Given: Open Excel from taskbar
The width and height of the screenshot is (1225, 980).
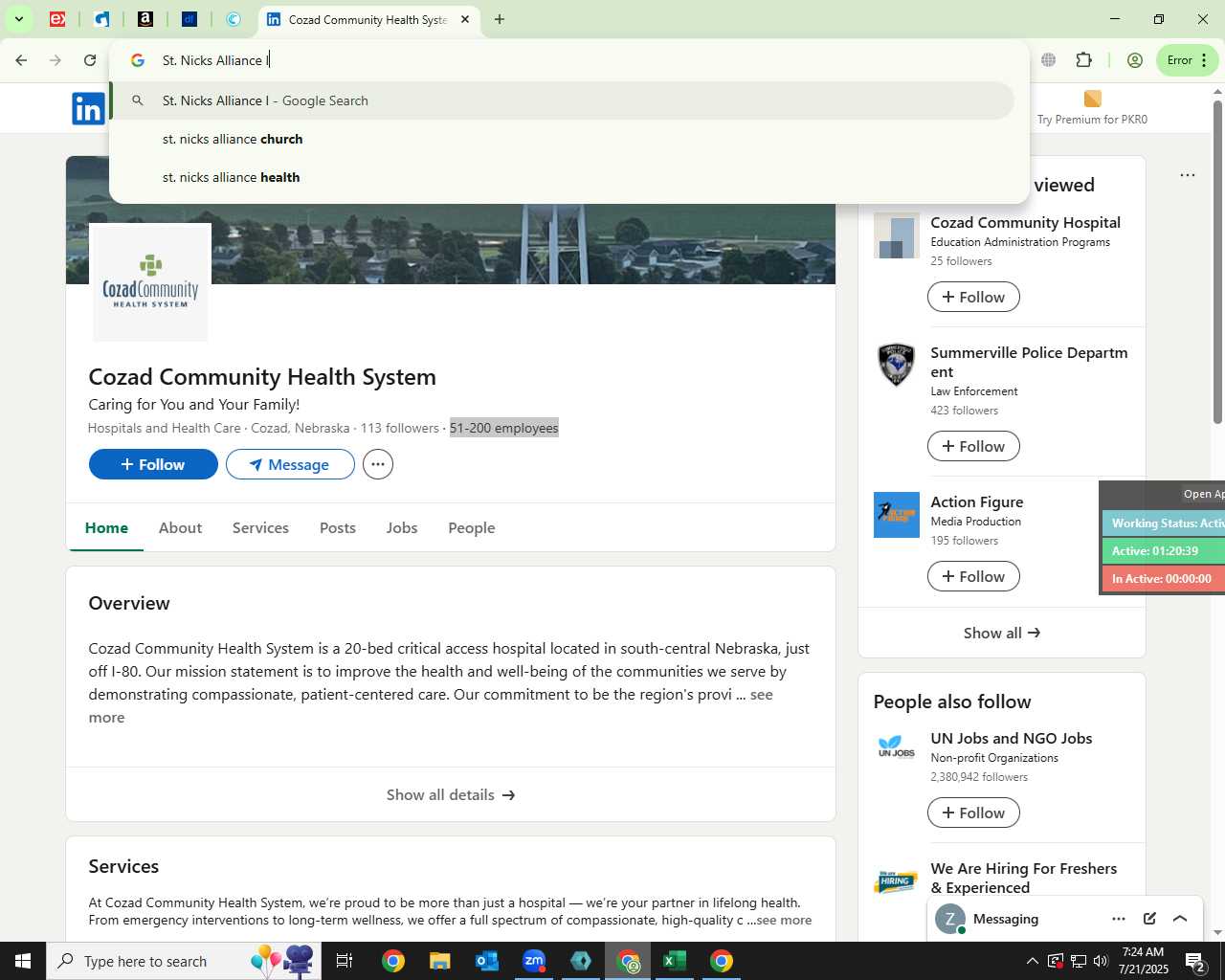Looking at the screenshot, I should (675, 961).
